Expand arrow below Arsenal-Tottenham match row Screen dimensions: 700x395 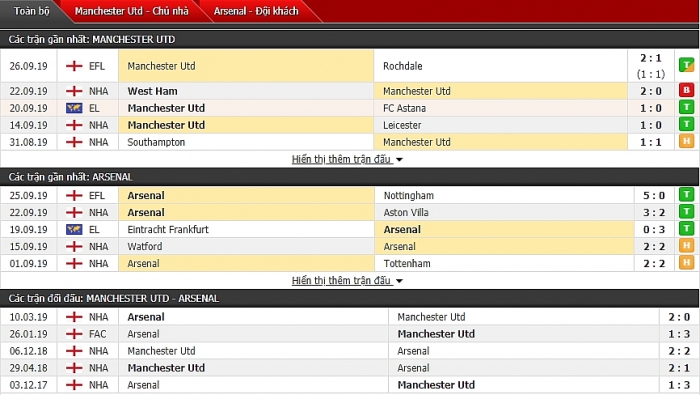pyautogui.click(x=399, y=281)
